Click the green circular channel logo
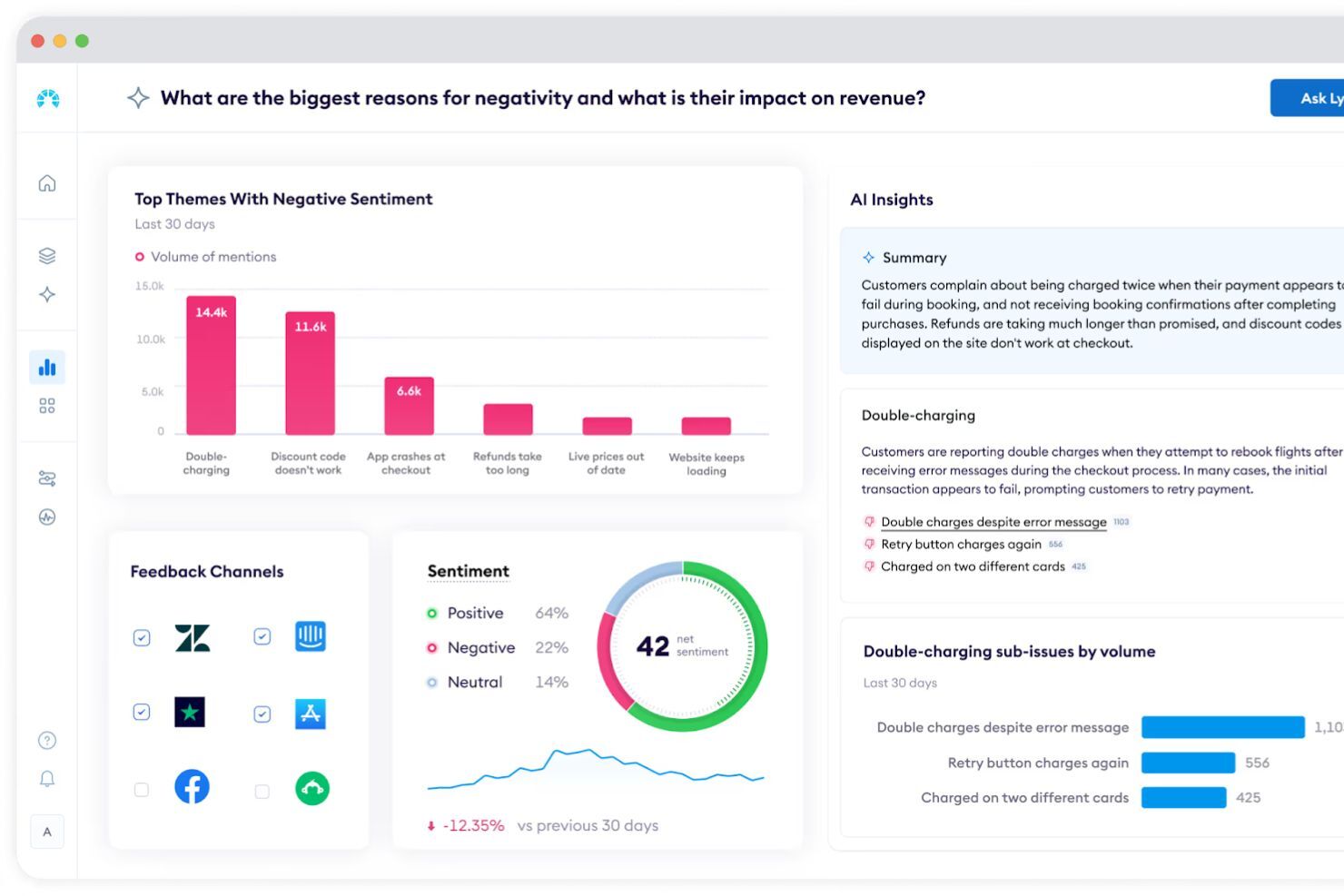The image size is (1344, 896). 312,788
